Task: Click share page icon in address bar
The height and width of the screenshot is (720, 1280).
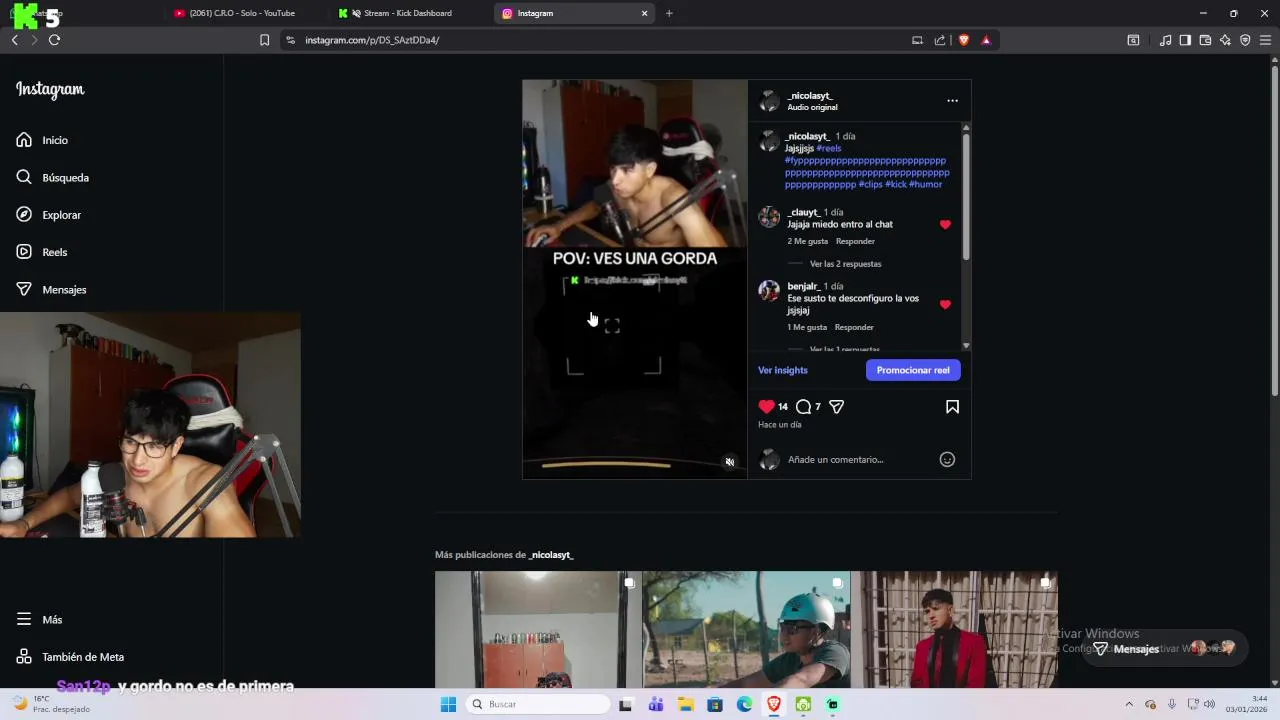Action: (x=940, y=40)
